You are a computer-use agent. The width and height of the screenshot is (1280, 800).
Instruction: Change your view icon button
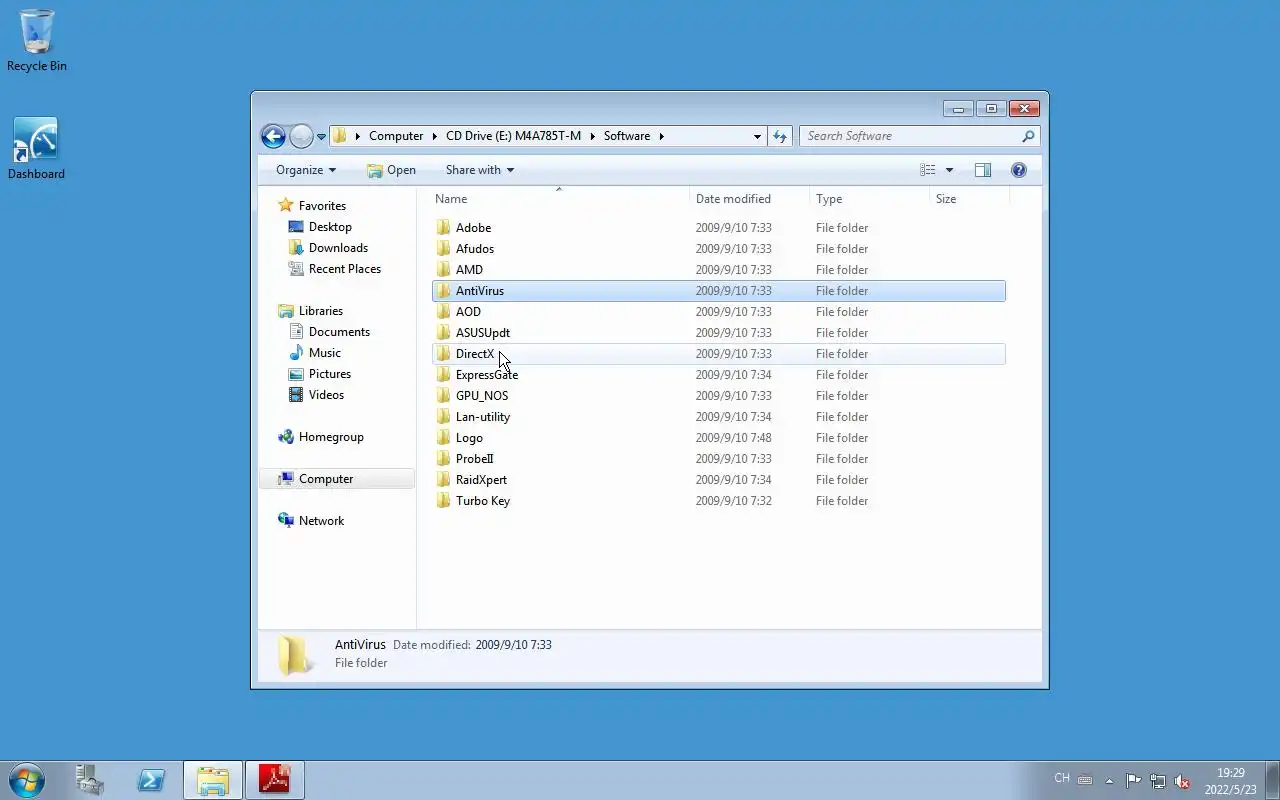[928, 170]
